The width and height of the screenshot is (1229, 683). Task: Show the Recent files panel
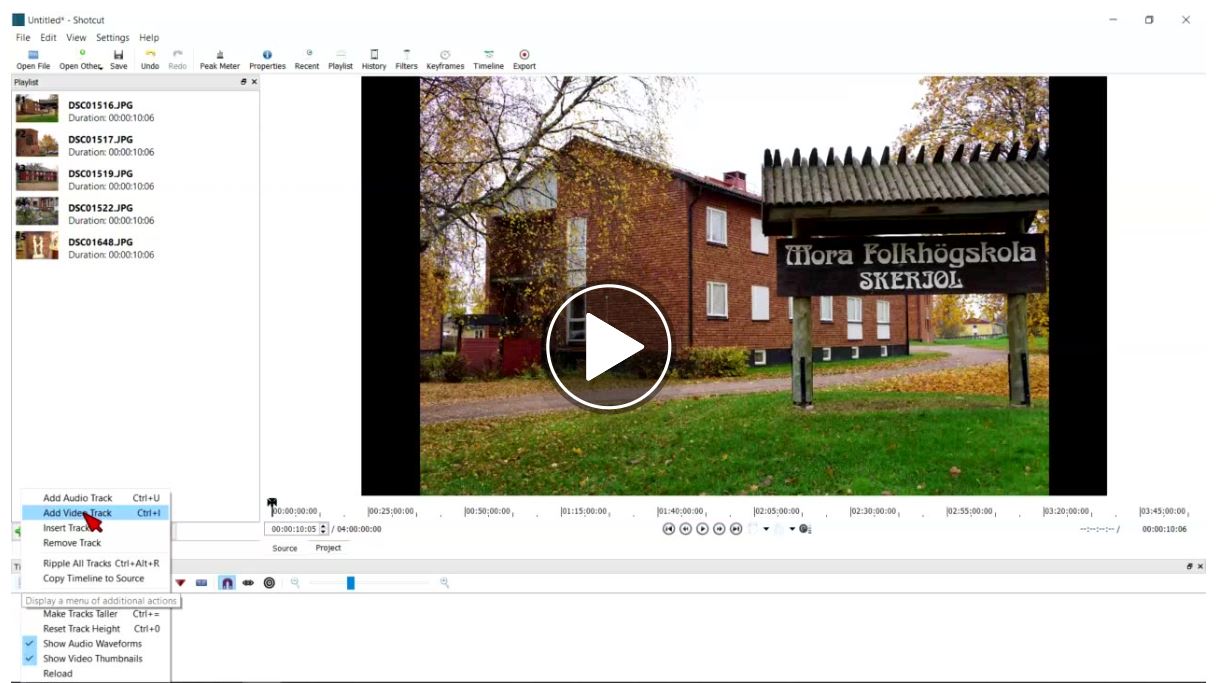pos(307,60)
